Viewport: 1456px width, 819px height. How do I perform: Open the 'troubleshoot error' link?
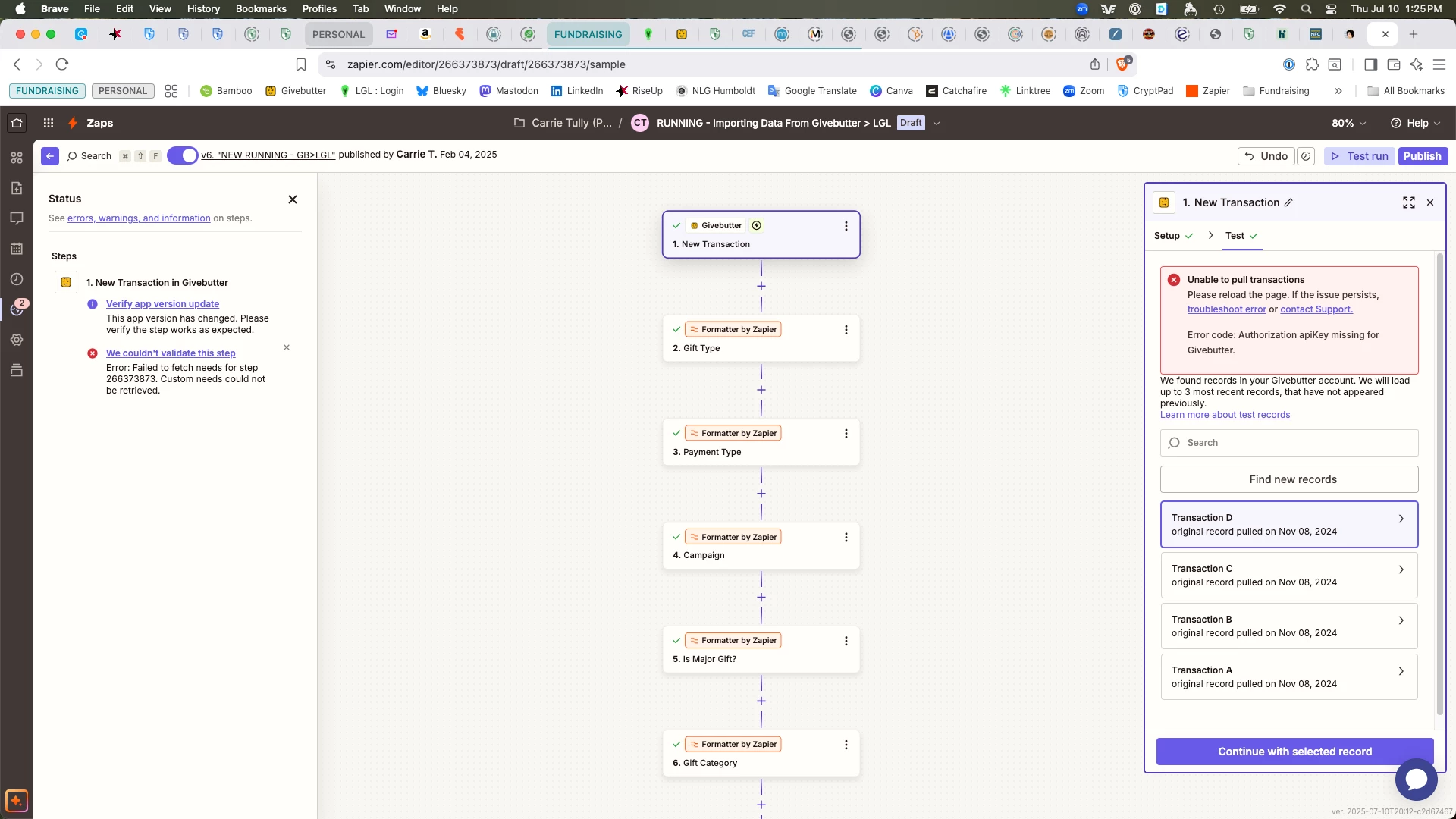(1226, 309)
